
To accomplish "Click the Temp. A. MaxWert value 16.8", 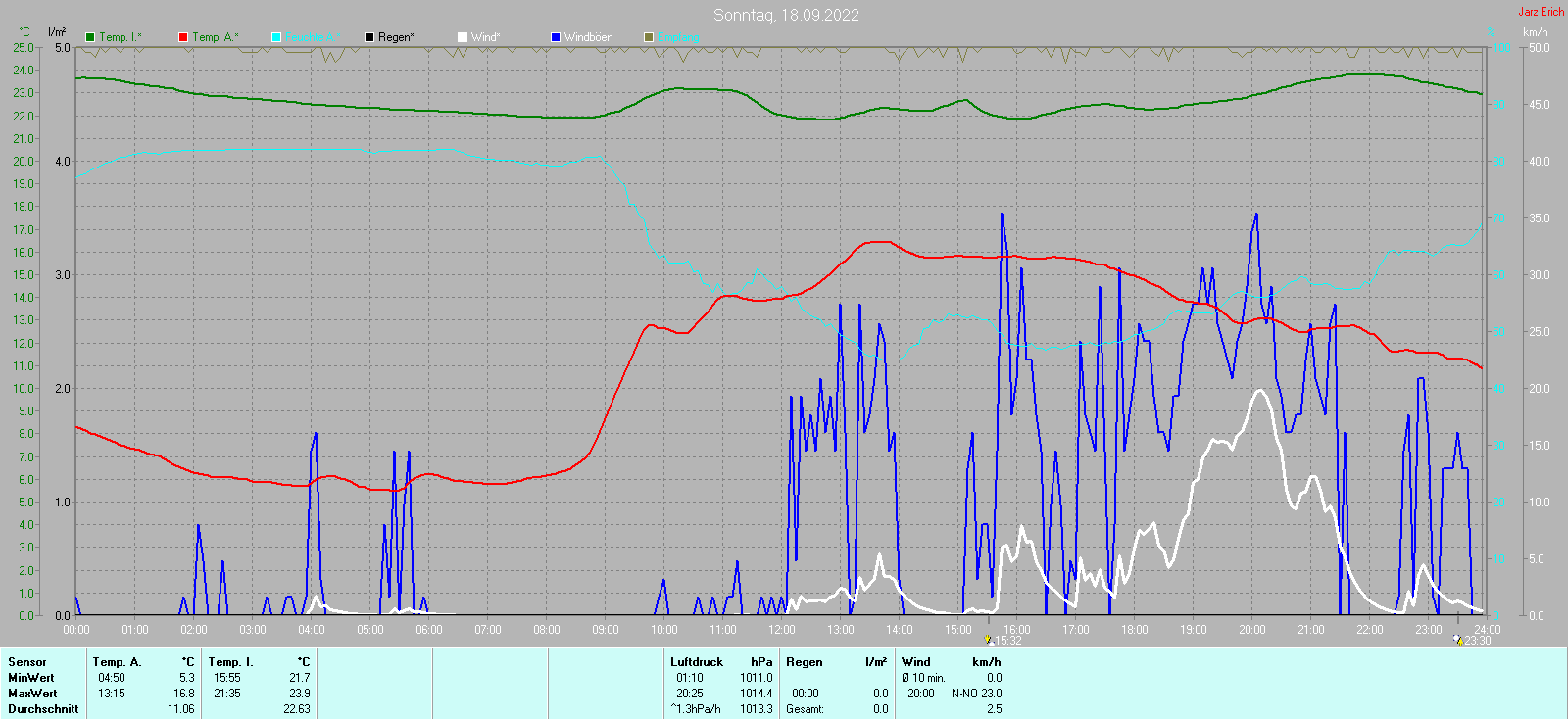I will 184,694.
